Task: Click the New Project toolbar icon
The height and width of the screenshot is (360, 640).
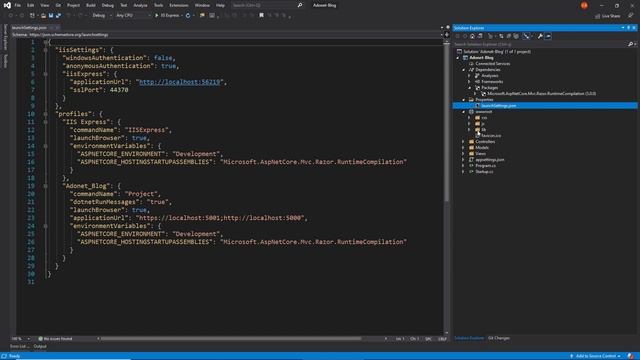Action: pyautogui.click(x=32, y=16)
